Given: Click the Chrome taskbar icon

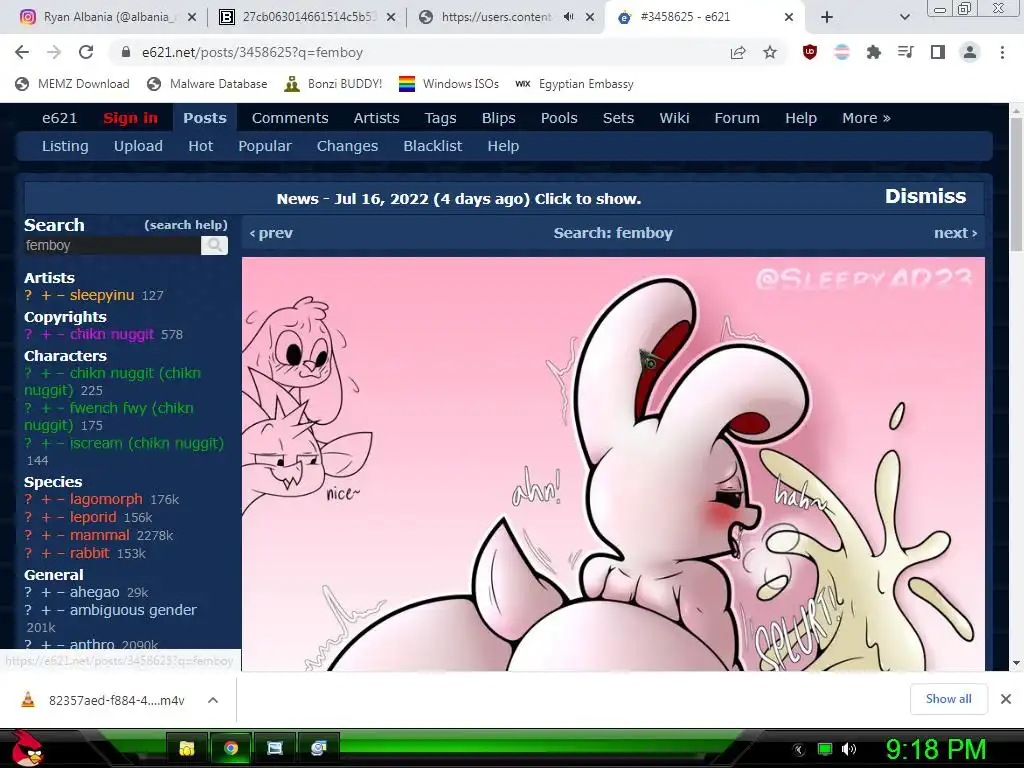Looking at the screenshot, I should point(231,748).
